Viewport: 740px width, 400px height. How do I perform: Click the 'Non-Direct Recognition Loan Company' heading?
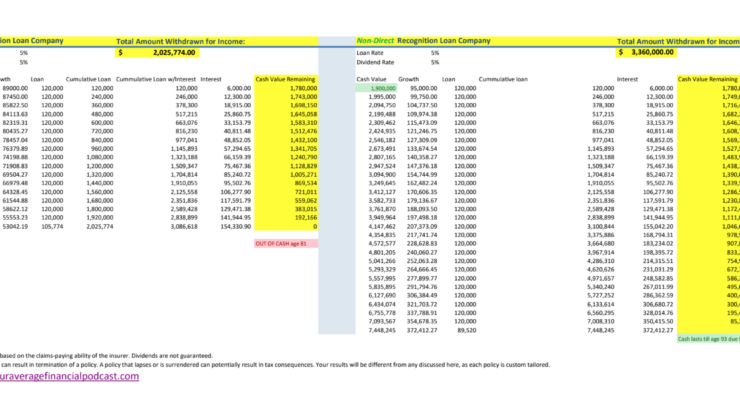click(x=423, y=41)
